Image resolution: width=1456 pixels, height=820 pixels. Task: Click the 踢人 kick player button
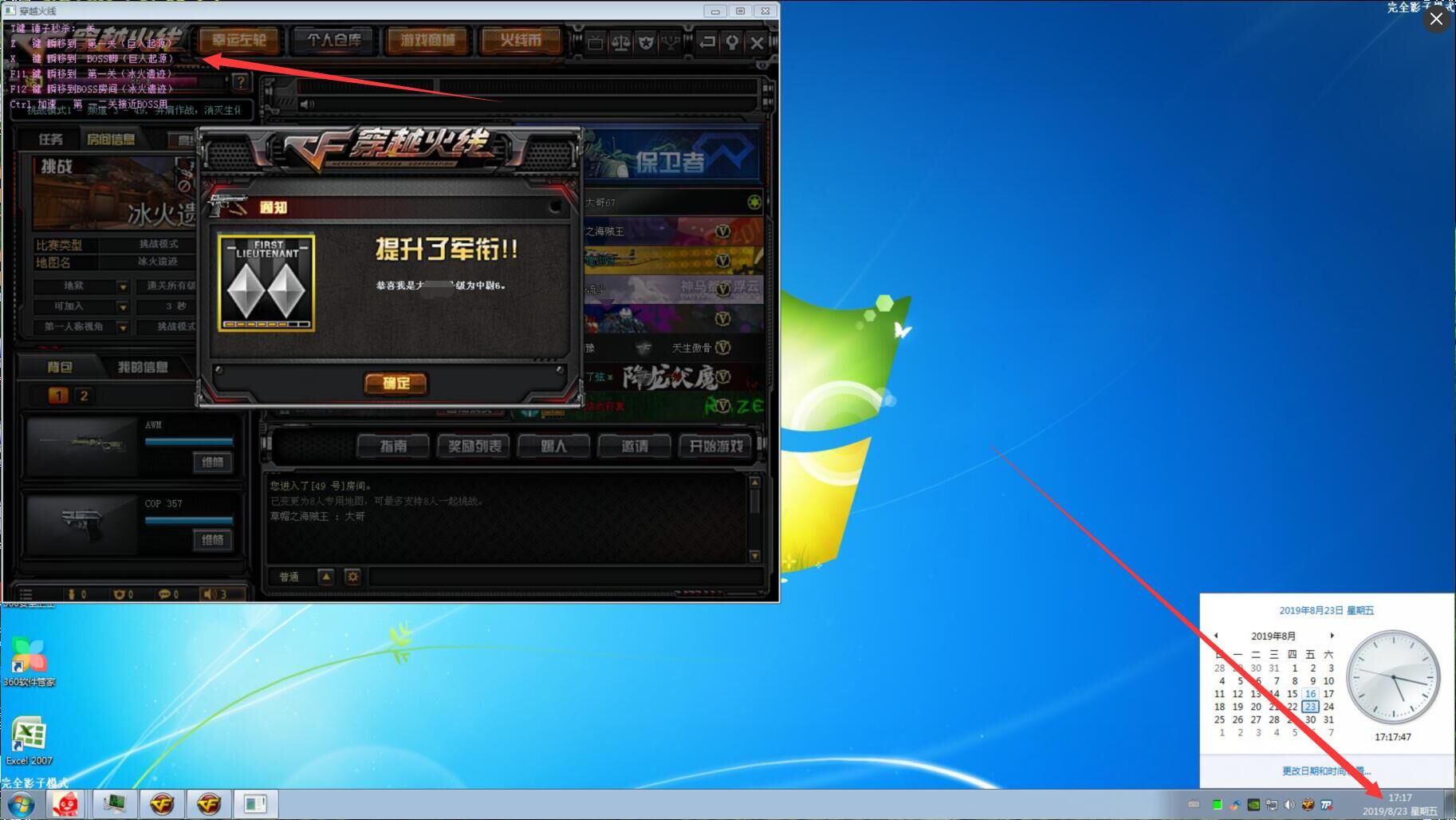[x=554, y=446]
